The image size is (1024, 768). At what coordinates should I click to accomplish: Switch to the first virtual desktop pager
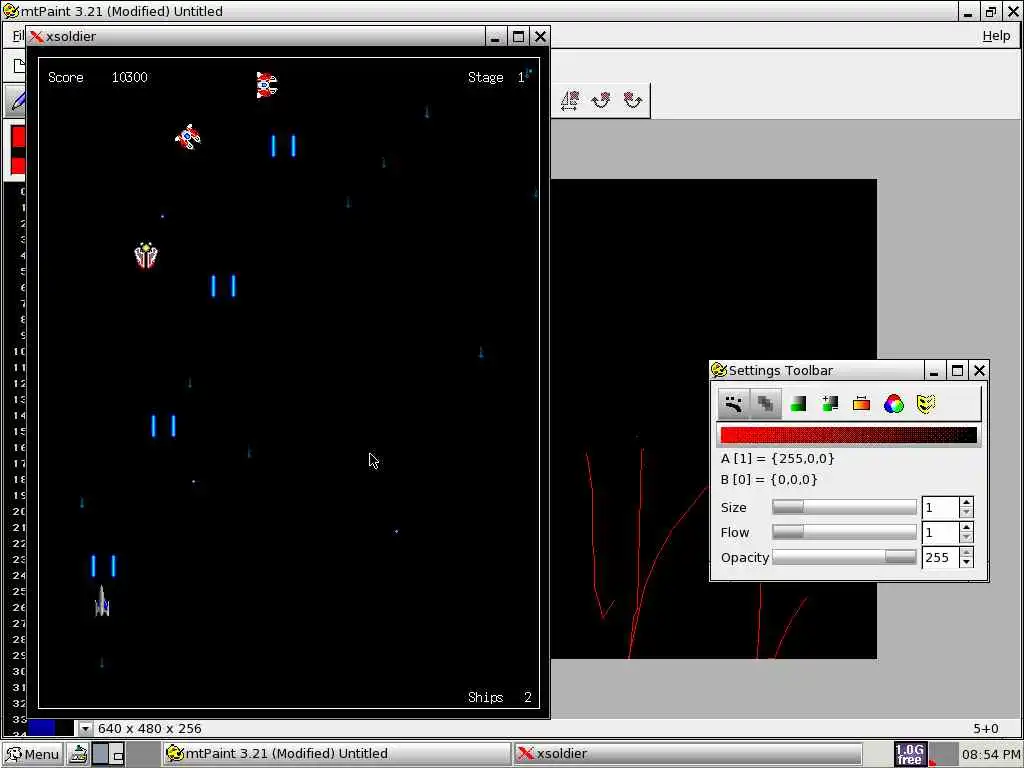[x=100, y=754]
